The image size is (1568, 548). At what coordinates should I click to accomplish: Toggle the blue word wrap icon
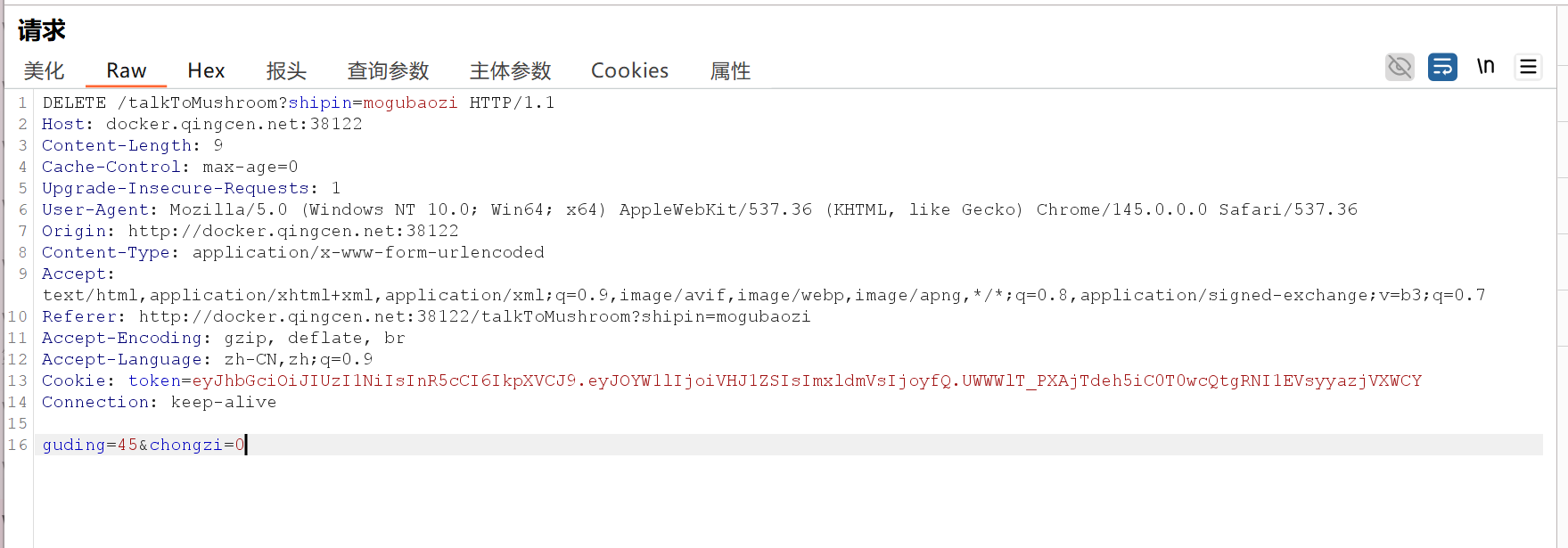tap(1442, 67)
